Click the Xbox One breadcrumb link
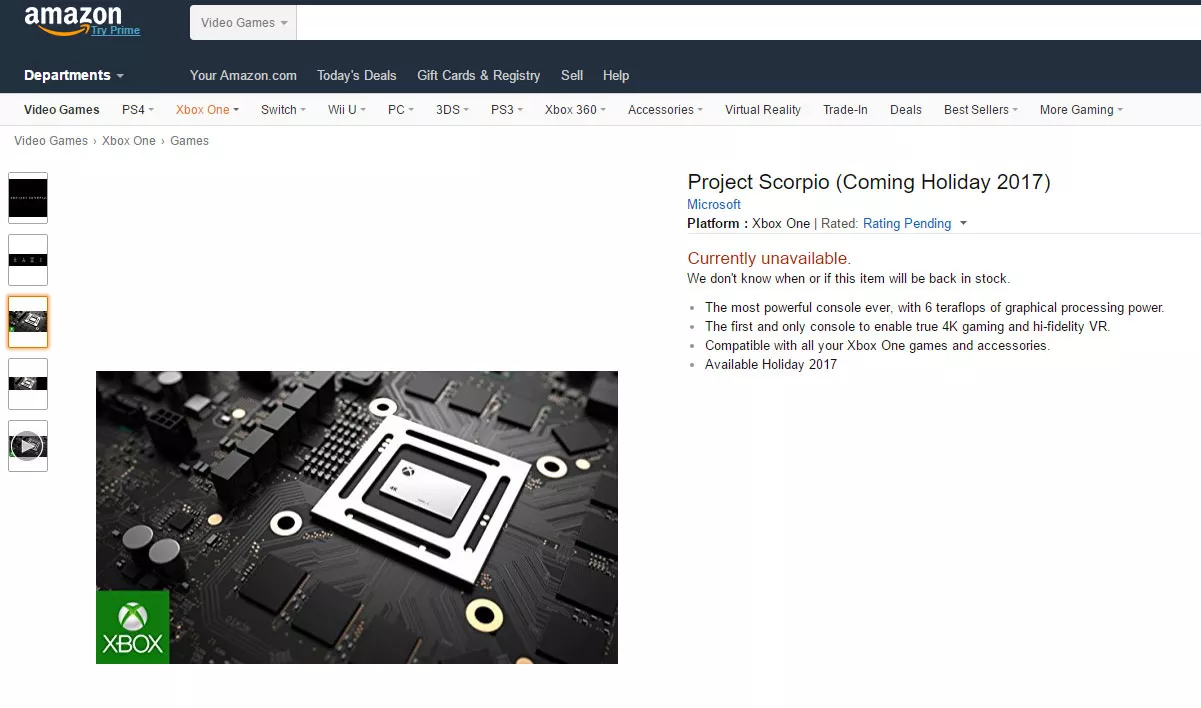This screenshot has height=708, width=1201. tap(129, 141)
